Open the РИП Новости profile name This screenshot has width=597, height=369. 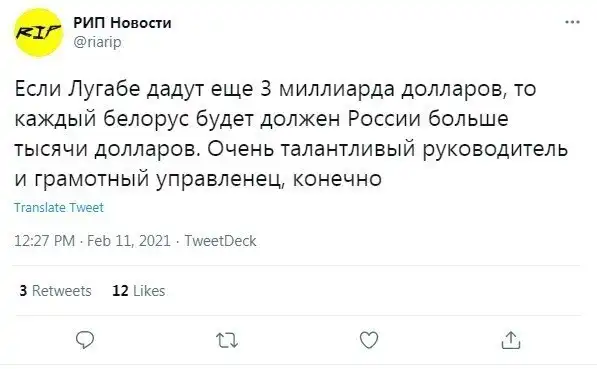click(122, 23)
